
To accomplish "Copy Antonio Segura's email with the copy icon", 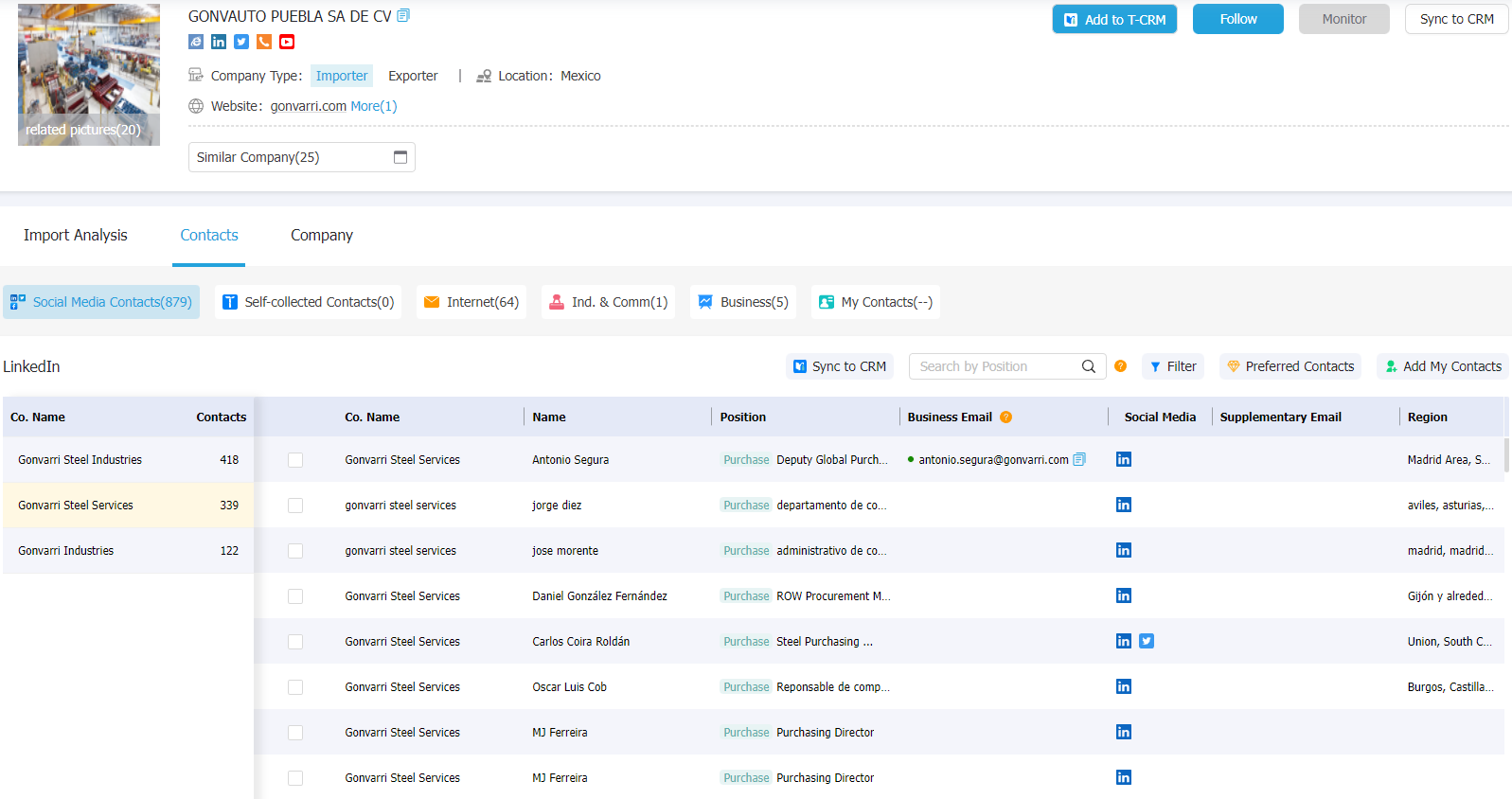I will coord(1079,459).
